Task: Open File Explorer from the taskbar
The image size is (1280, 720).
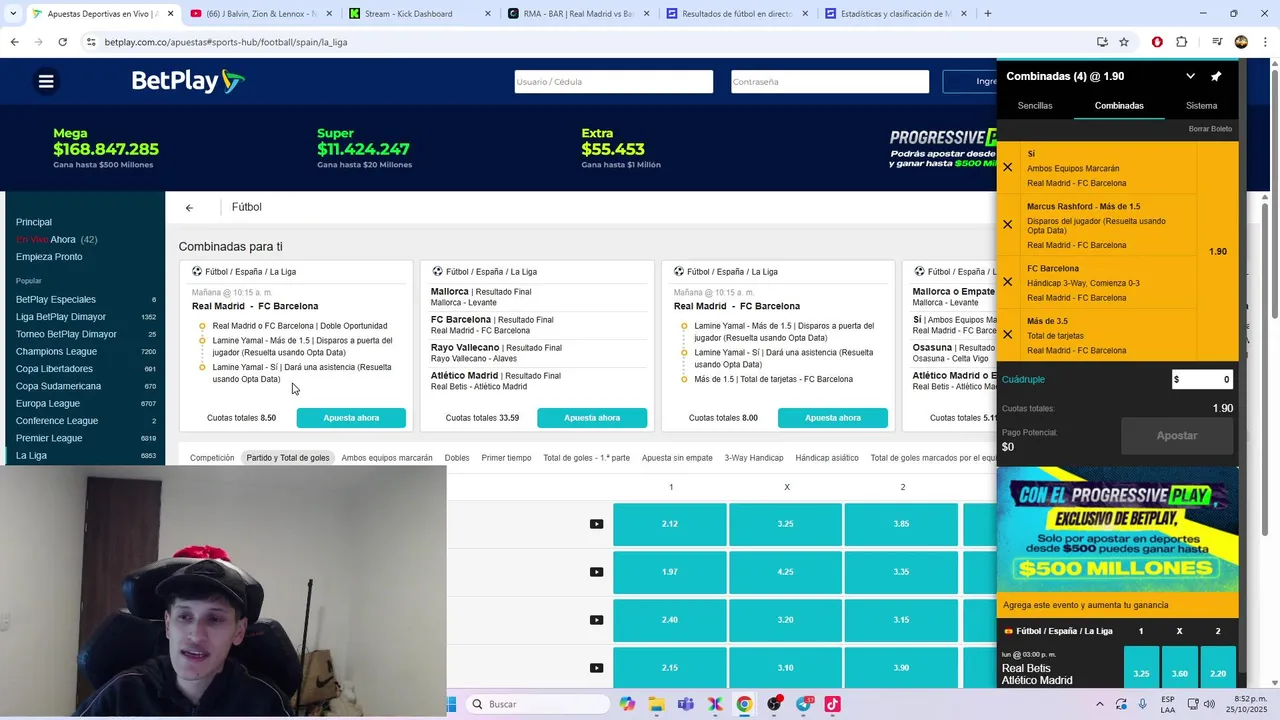Action: [656, 704]
